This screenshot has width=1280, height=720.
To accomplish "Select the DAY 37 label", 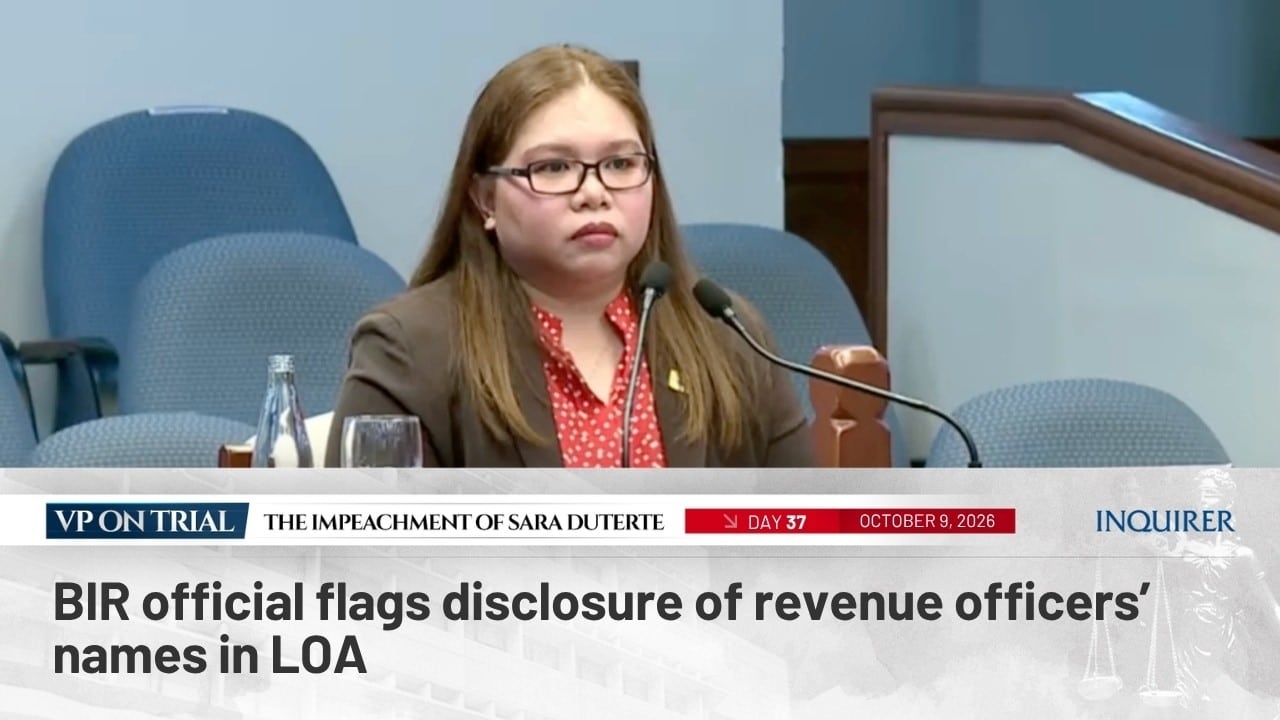I will pos(777,521).
